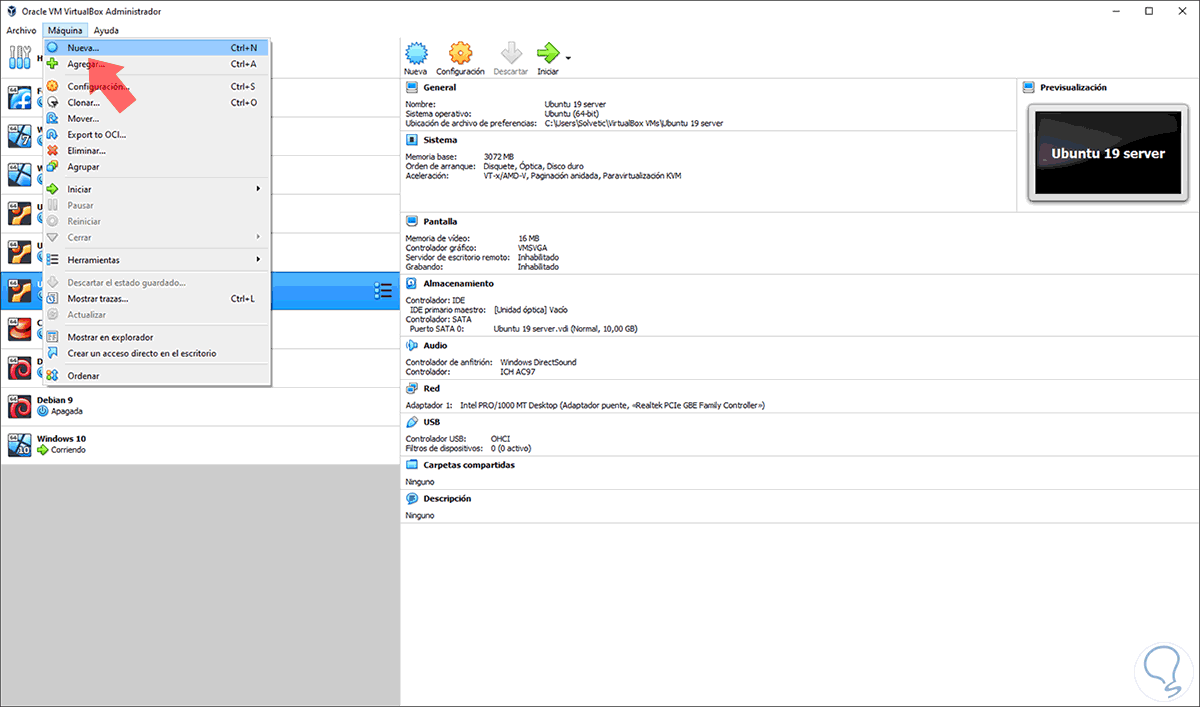Click the Mover... menu icon

pos(53,118)
